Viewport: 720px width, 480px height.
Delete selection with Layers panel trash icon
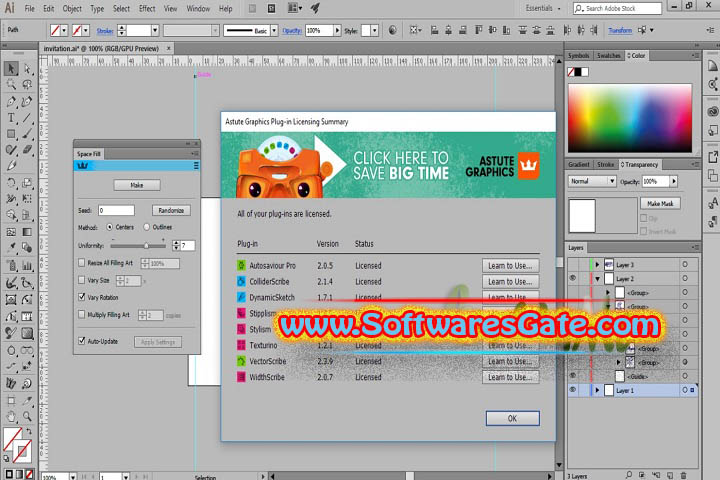[x=683, y=475]
